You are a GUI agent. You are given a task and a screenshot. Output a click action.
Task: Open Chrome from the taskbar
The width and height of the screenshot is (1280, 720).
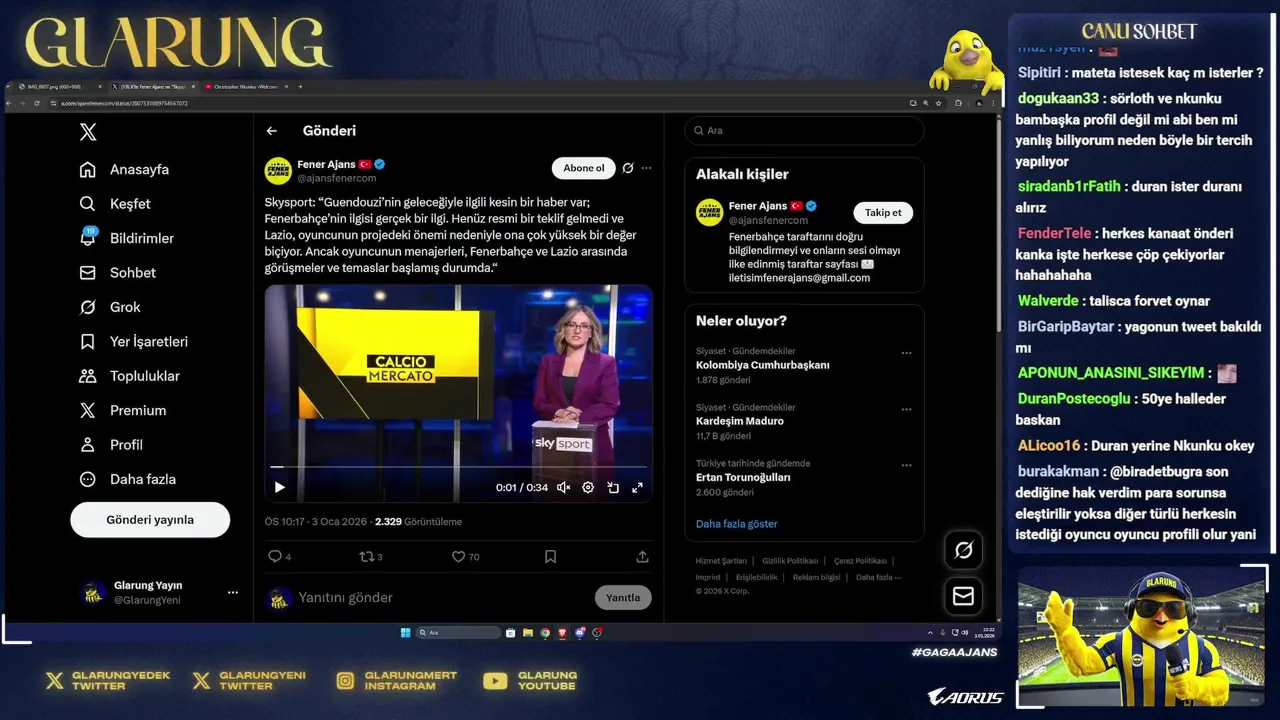point(545,632)
